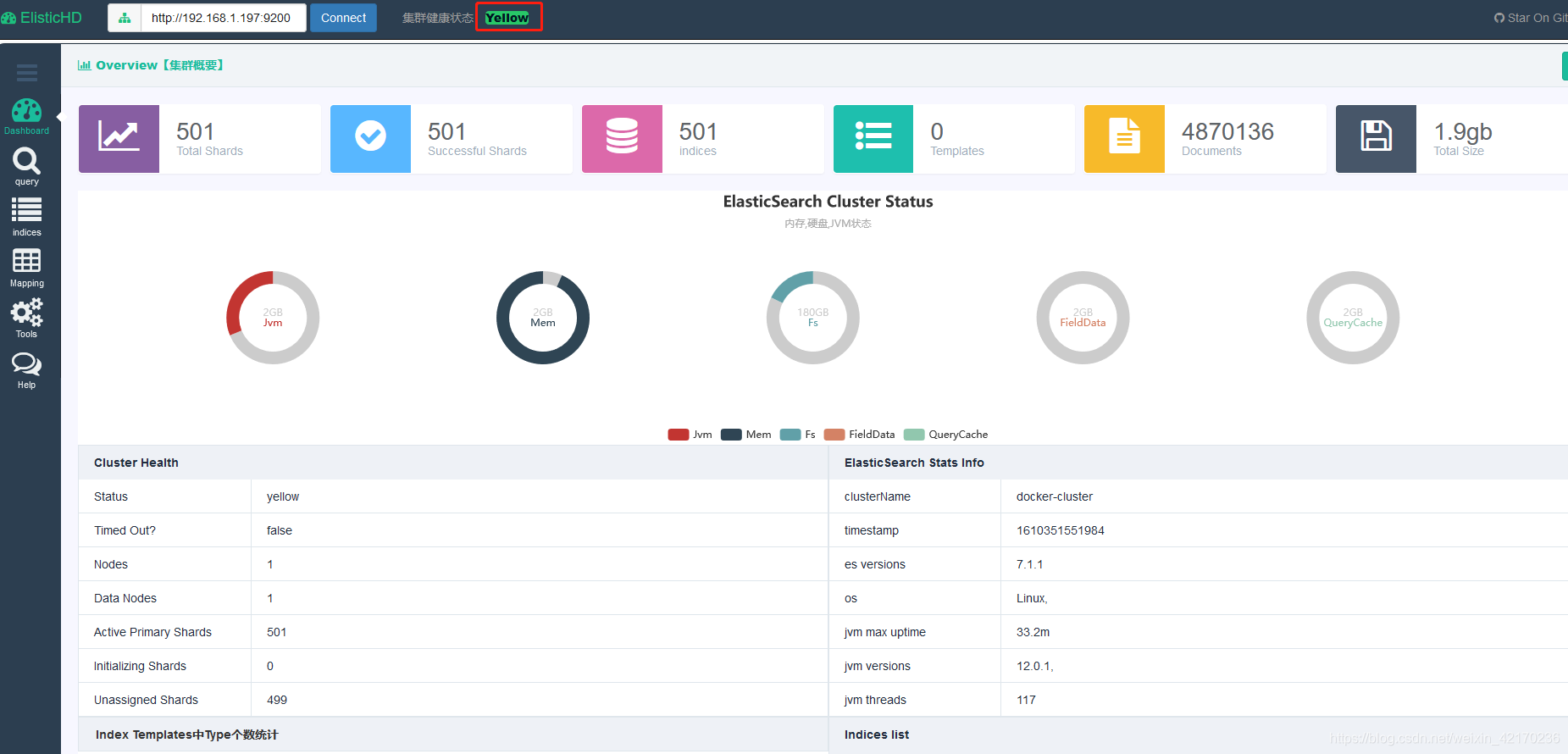Viewport: 1568px width, 754px height.
Task: Click the Successful Shards checkmark icon
Action: (x=370, y=139)
